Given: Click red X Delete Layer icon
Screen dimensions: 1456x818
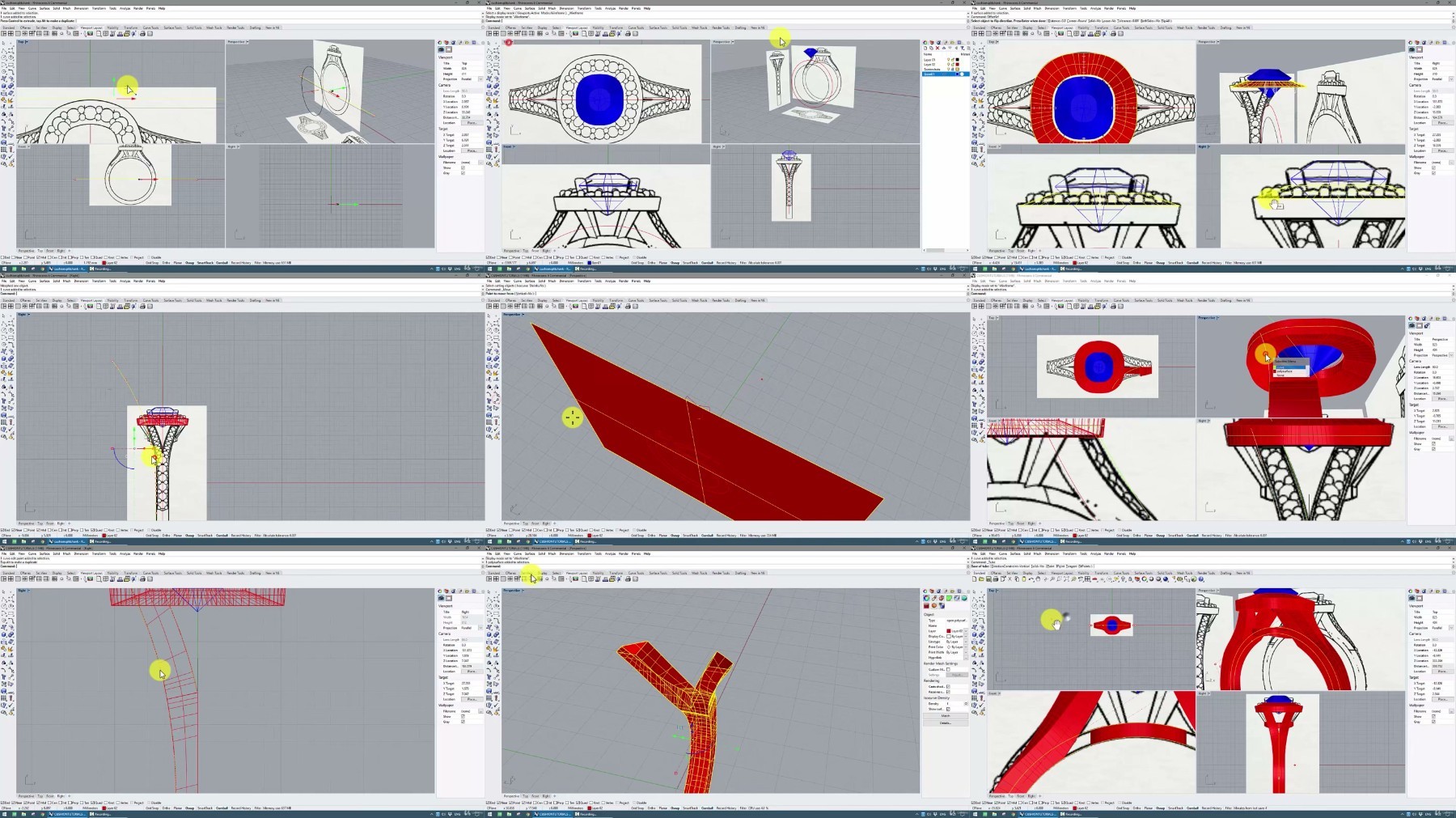Looking at the screenshot, I should [x=938, y=48].
